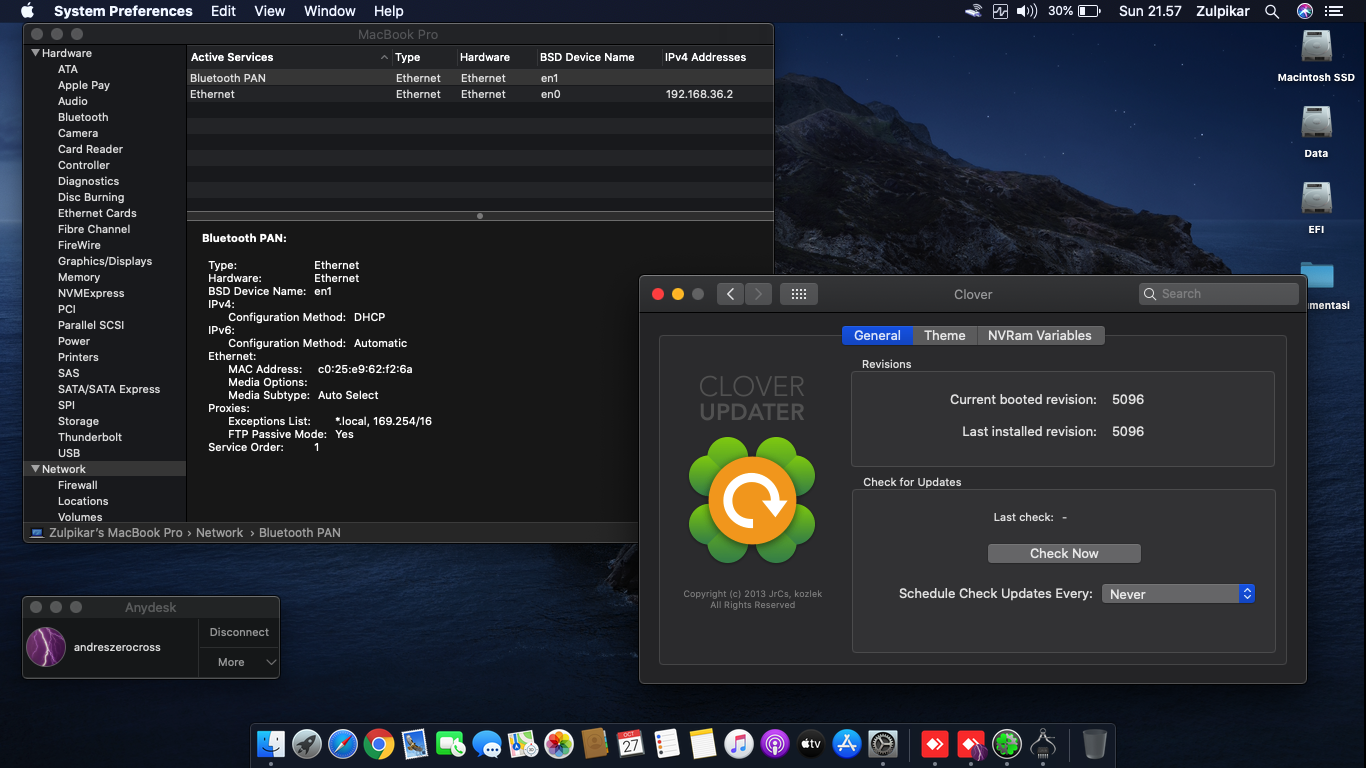The width and height of the screenshot is (1366, 768).
Task: Open the Schedule Check Updates dropdown
Action: click(x=1177, y=594)
